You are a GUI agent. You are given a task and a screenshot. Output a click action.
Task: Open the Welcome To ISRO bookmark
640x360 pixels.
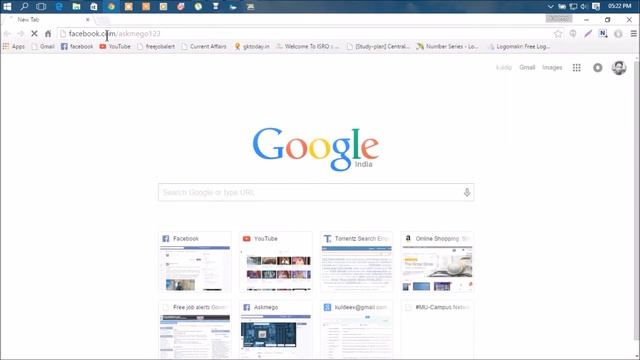(307, 47)
